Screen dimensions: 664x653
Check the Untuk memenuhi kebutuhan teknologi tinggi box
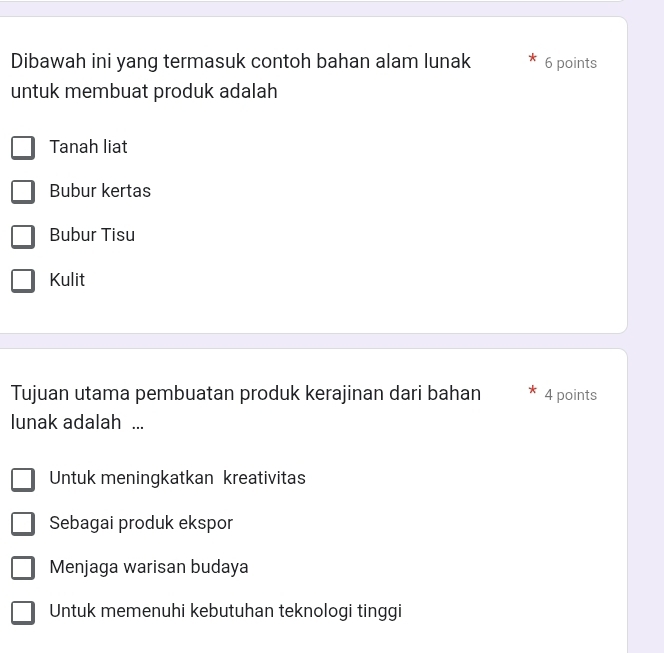point(23,612)
